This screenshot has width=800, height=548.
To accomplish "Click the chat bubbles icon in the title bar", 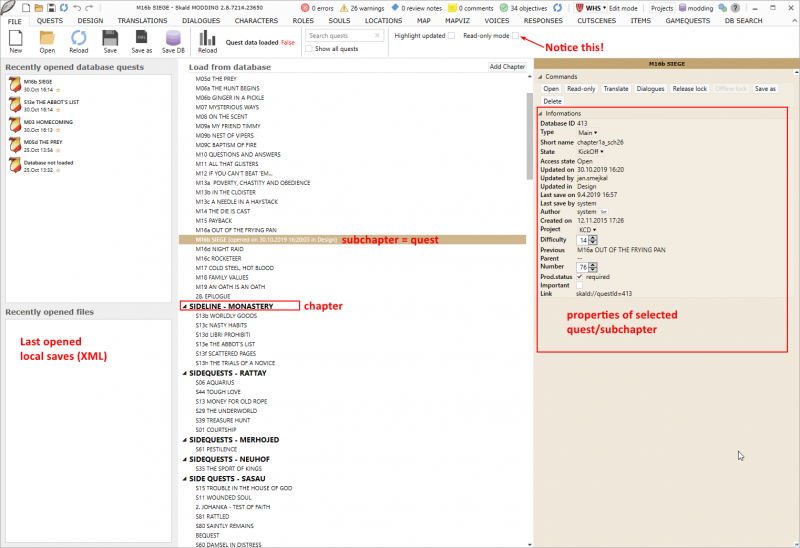I will (x=722, y=8).
